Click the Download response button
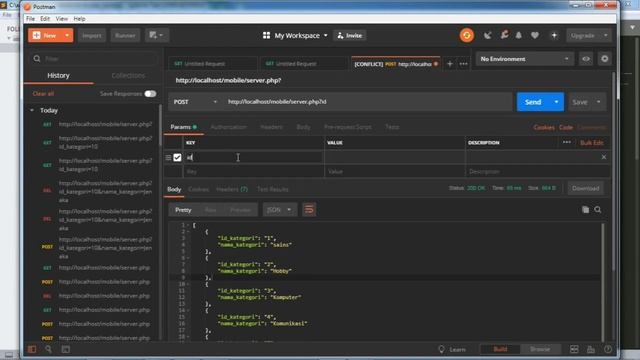 pos(585,188)
